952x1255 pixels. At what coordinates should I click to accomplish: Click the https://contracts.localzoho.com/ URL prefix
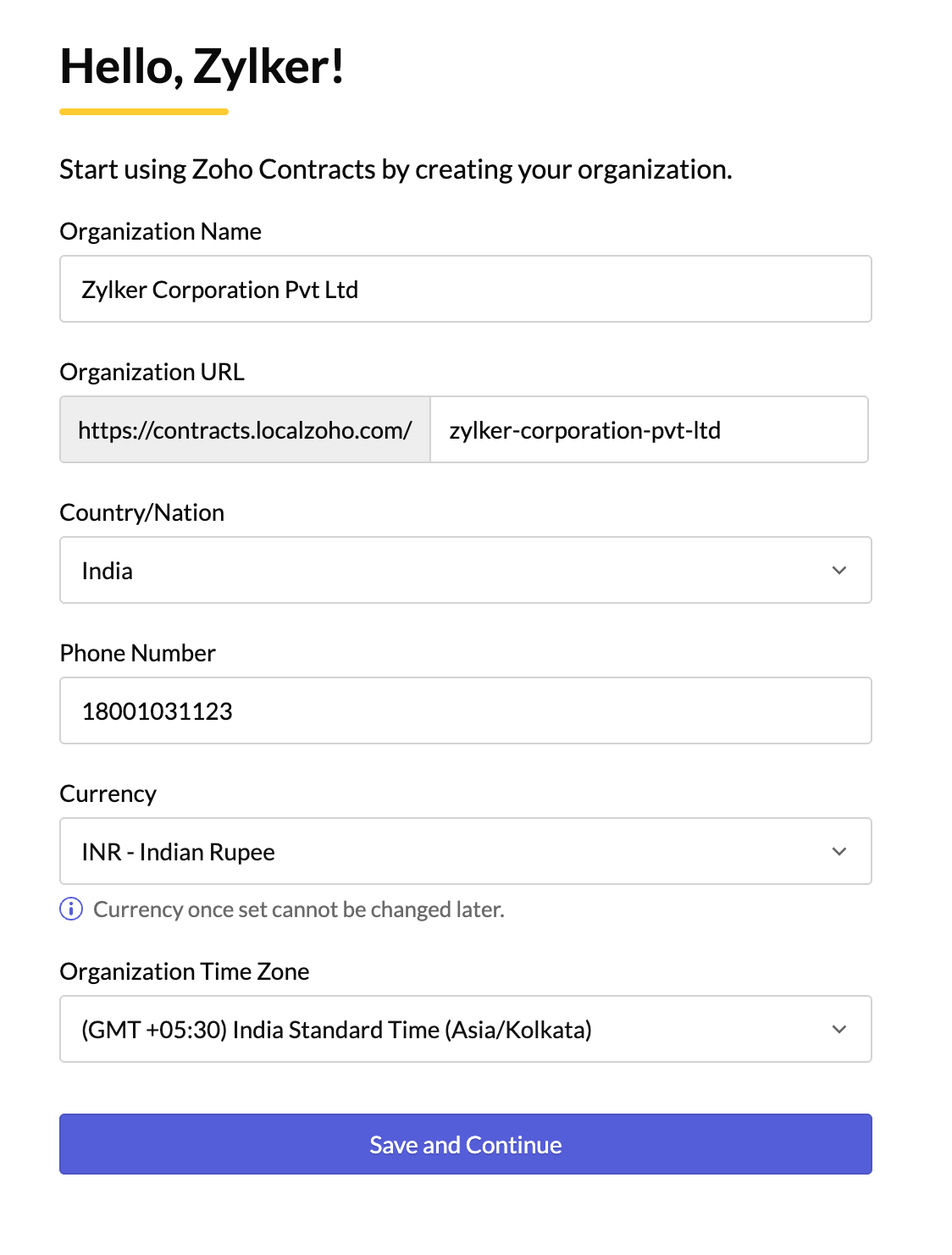(245, 429)
